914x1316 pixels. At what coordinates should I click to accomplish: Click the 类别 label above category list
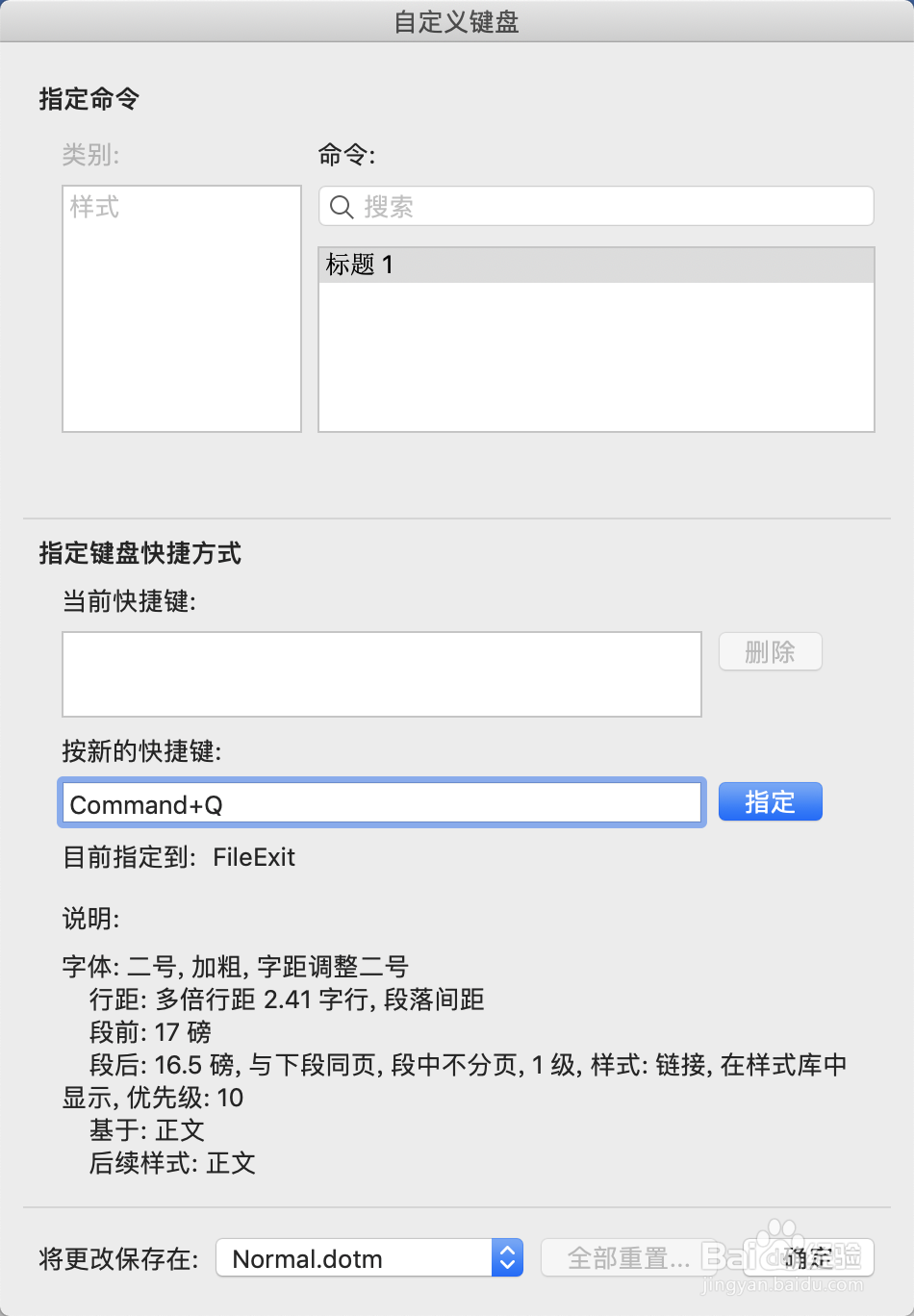(x=91, y=154)
